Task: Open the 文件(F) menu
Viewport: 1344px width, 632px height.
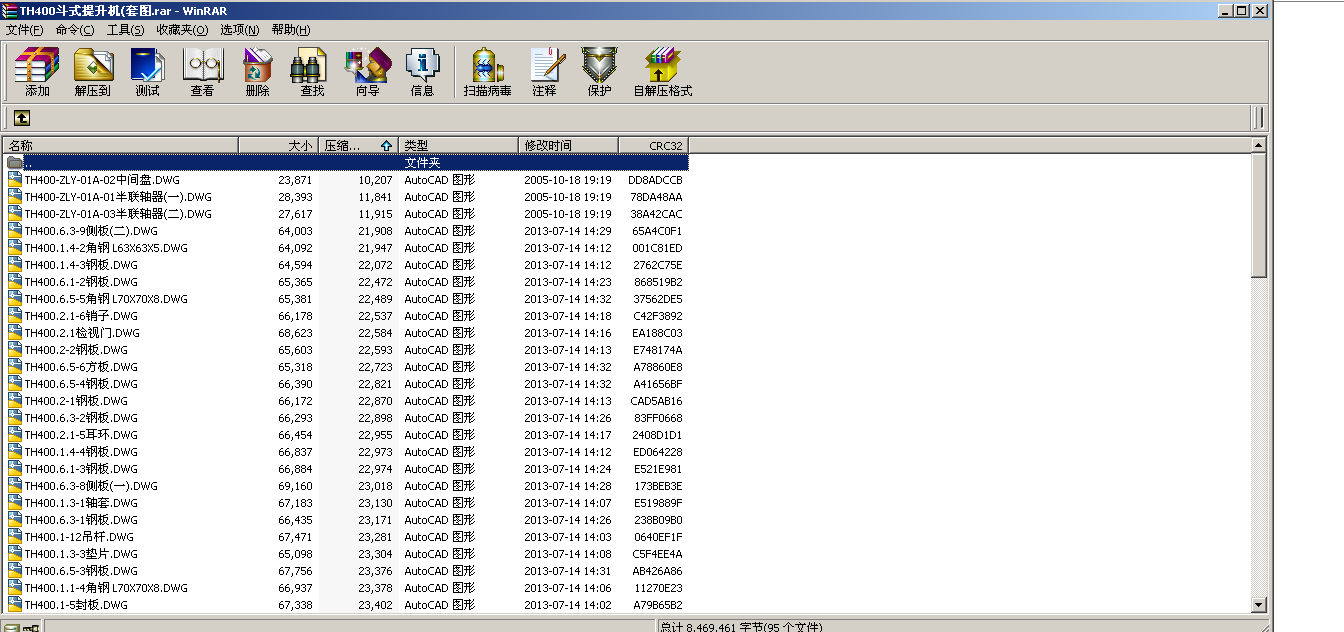Action: [25, 30]
